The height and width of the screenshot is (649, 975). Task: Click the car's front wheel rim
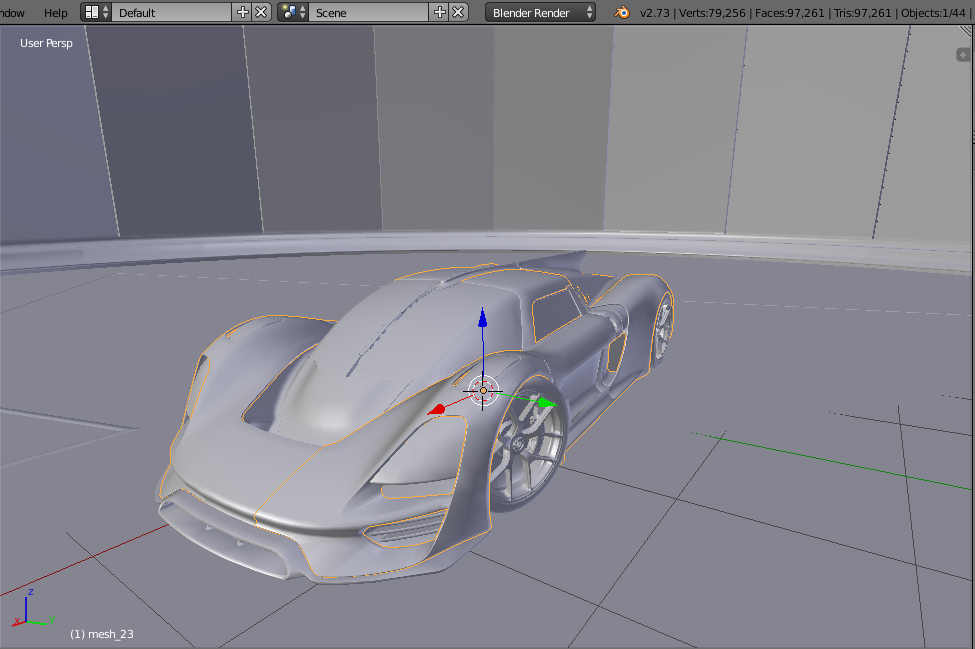click(529, 445)
